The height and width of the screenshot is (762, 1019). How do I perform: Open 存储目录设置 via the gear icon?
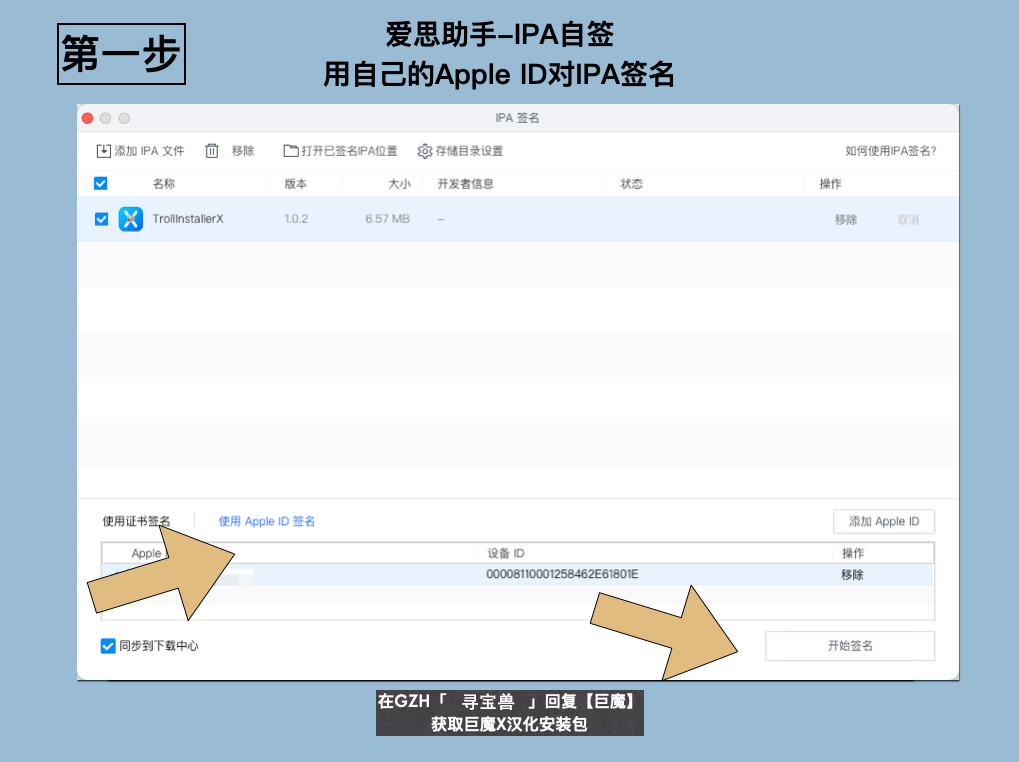pos(424,151)
